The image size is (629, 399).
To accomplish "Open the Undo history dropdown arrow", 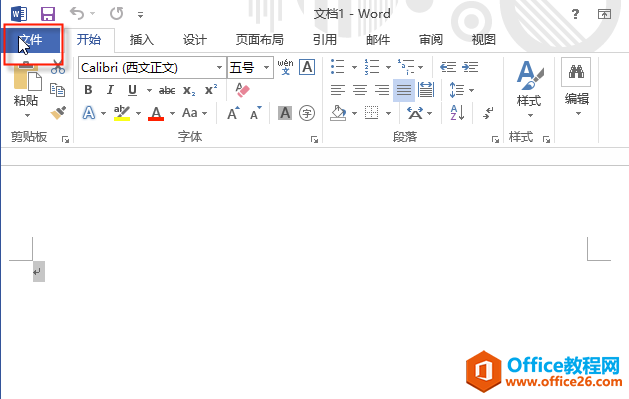I will coord(93,14).
